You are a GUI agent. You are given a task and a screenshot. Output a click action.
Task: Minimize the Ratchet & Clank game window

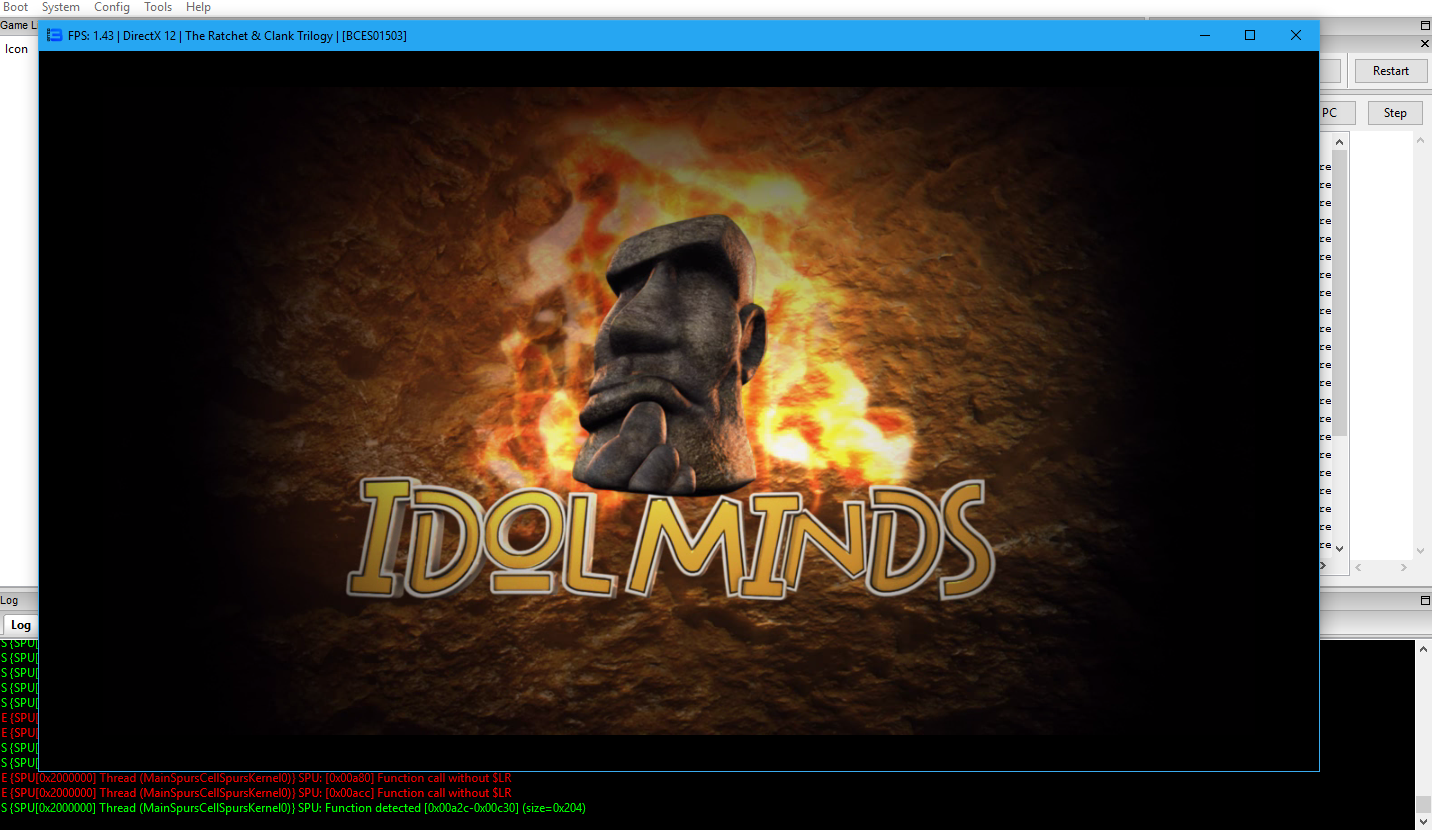pos(1204,35)
